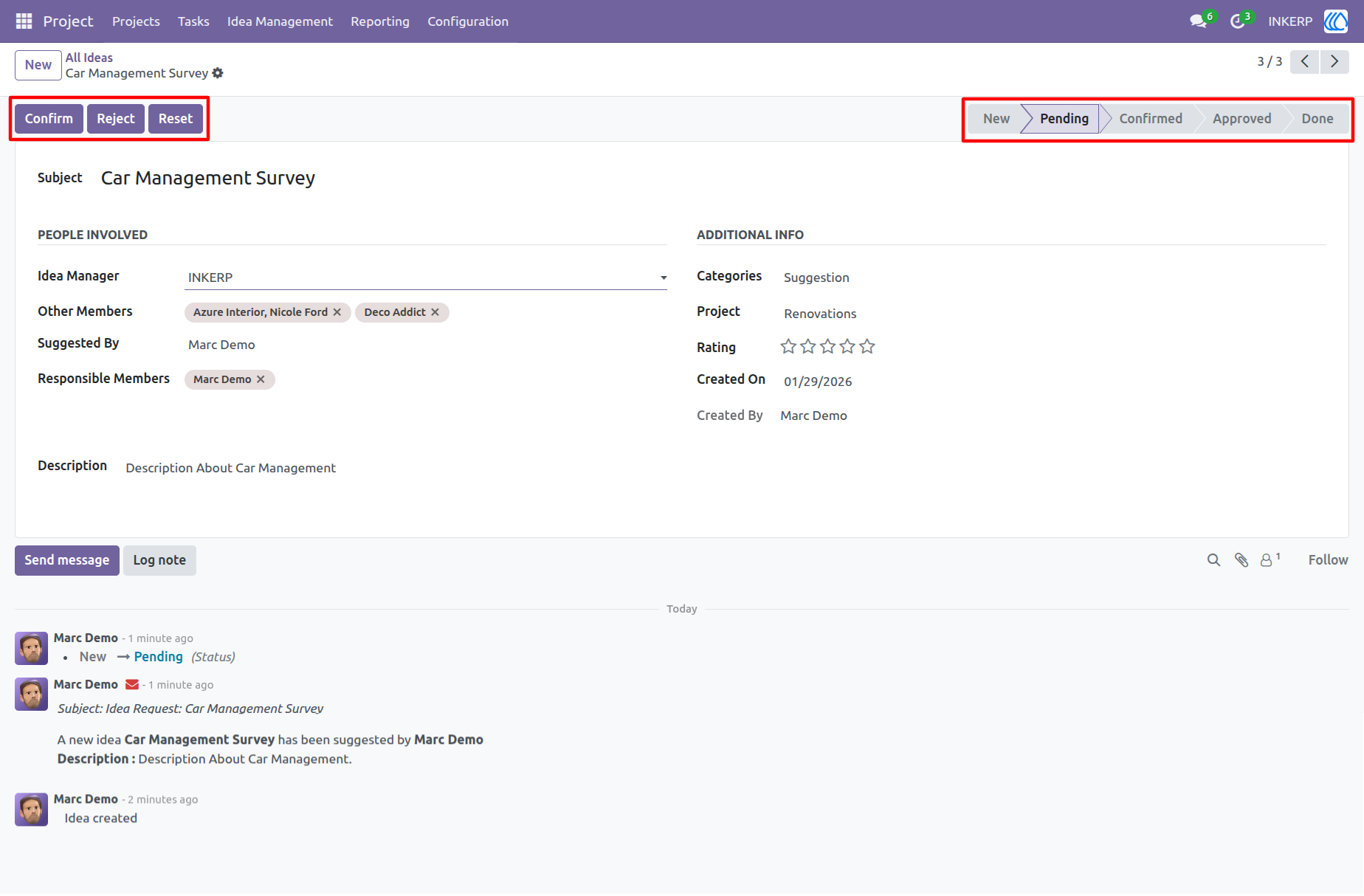Open the apps grid menu icon

24,21
